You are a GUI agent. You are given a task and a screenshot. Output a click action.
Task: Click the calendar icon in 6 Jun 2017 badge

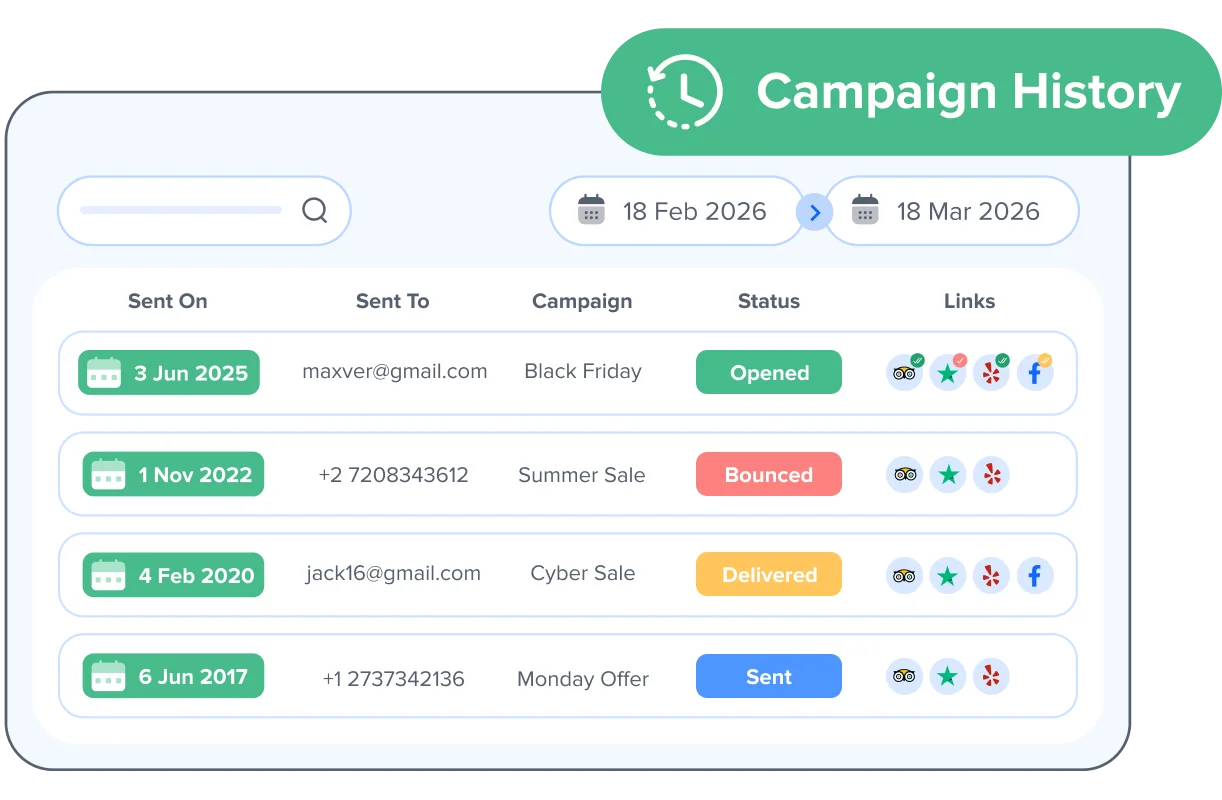coord(108,676)
